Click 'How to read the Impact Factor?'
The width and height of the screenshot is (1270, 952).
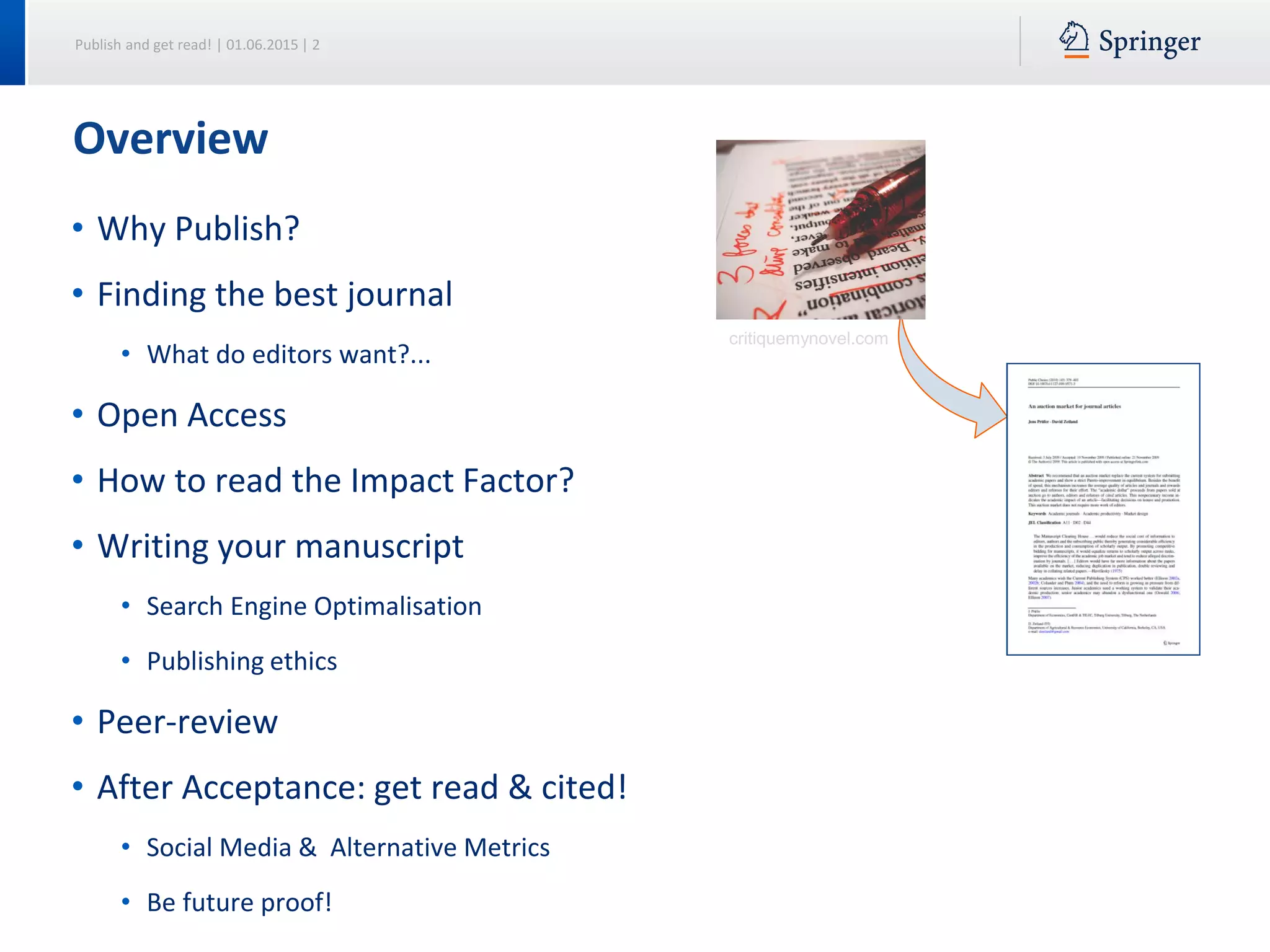(x=335, y=481)
